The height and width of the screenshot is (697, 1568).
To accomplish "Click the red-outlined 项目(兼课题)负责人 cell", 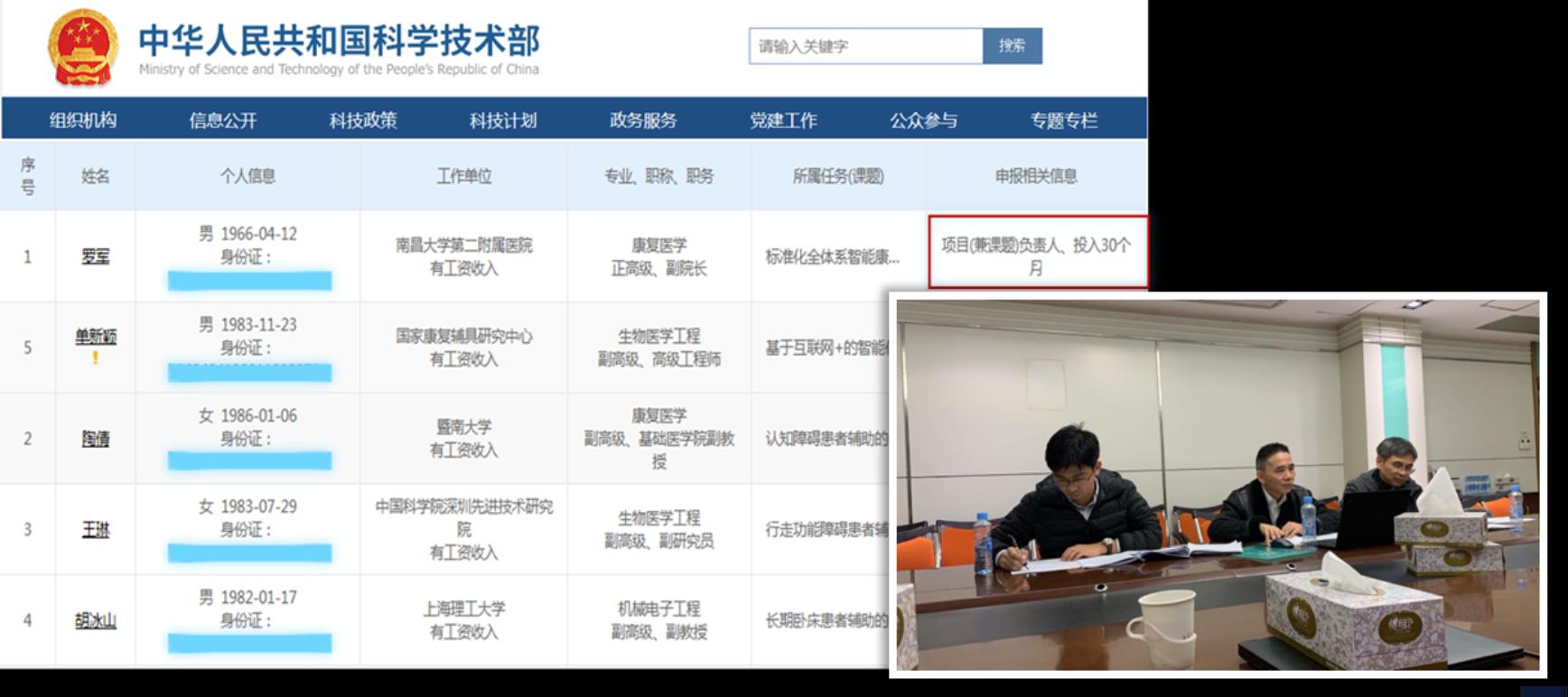I will pos(1036,254).
